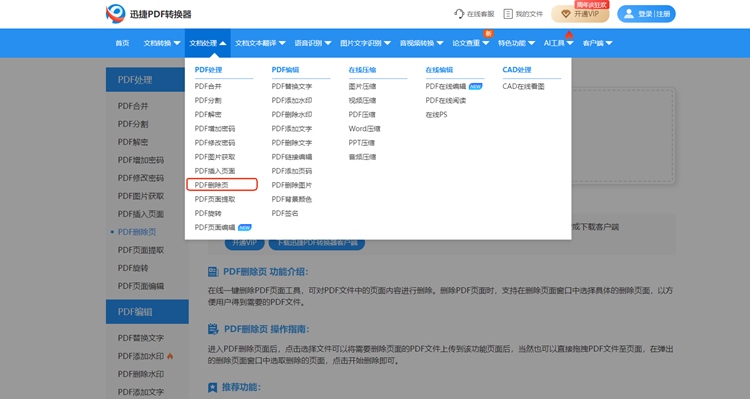
Task: Go to 首页 in the navigation bar
Action: (122, 43)
